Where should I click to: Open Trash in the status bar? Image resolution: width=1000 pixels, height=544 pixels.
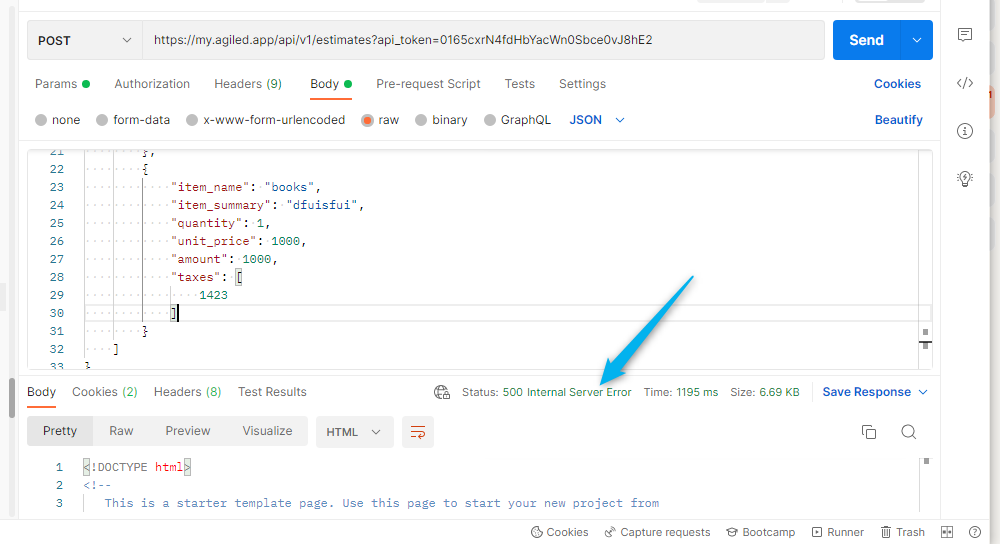pos(902,532)
